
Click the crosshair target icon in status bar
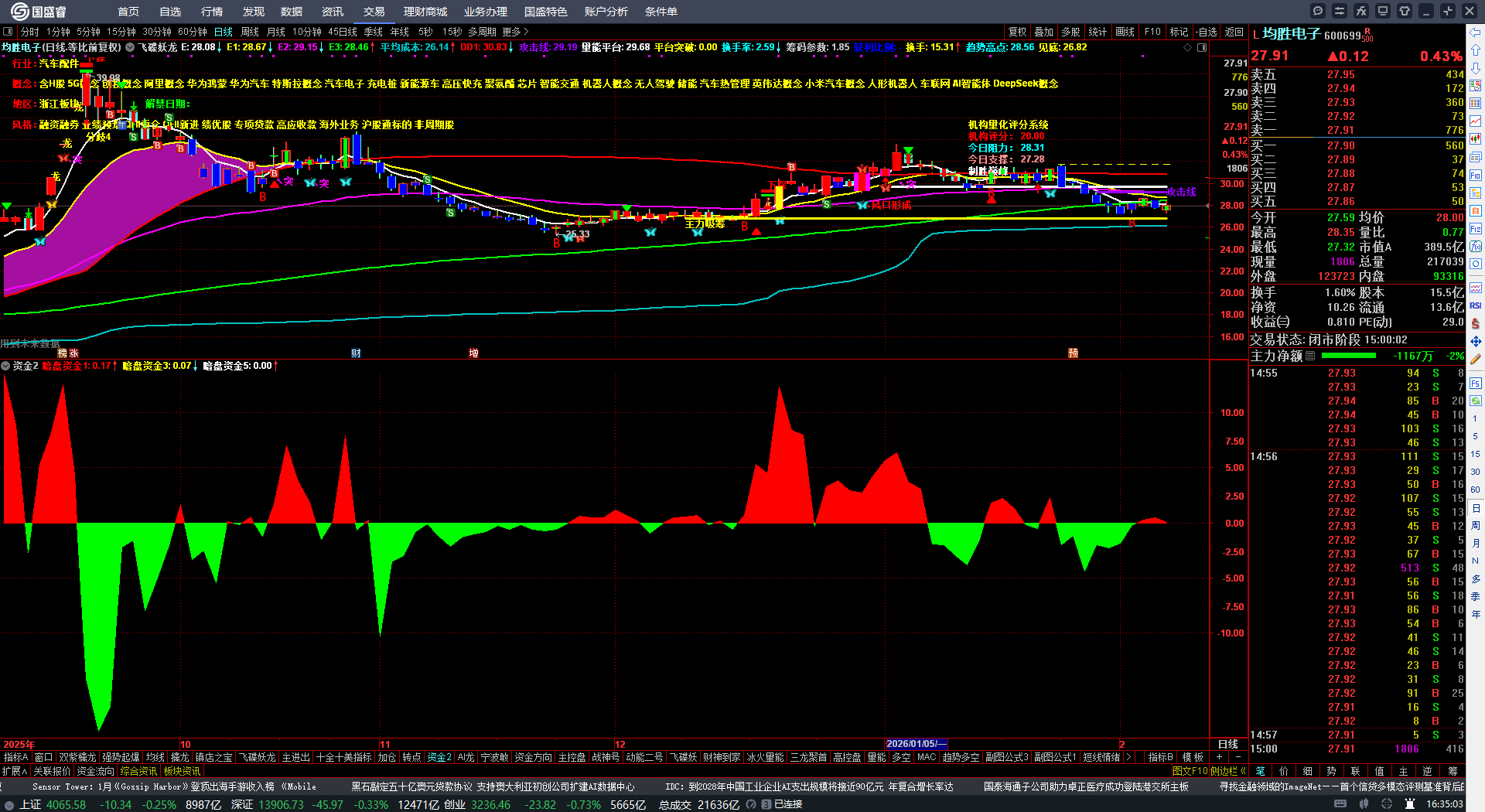point(1387,804)
